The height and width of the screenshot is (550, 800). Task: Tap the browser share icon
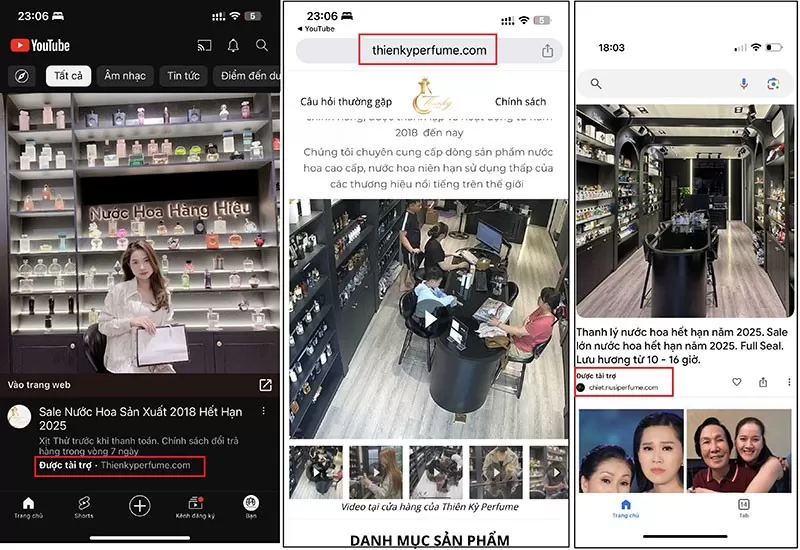coord(547,51)
